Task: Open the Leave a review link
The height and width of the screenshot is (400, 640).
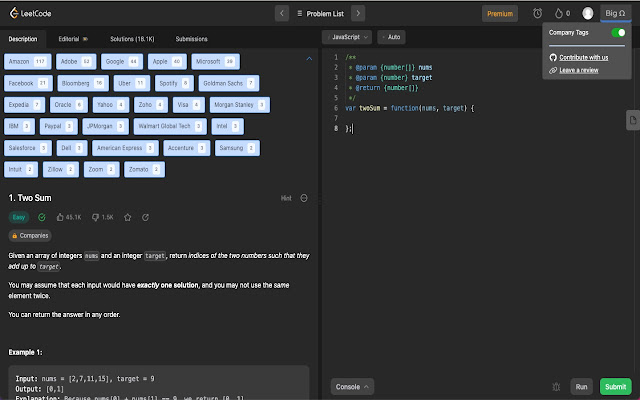Action: coord(578,70)
